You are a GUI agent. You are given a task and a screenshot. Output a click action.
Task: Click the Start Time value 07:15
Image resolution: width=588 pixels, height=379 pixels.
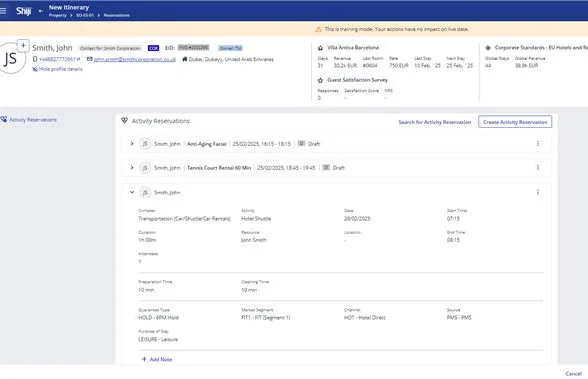(x=453, y=219)
